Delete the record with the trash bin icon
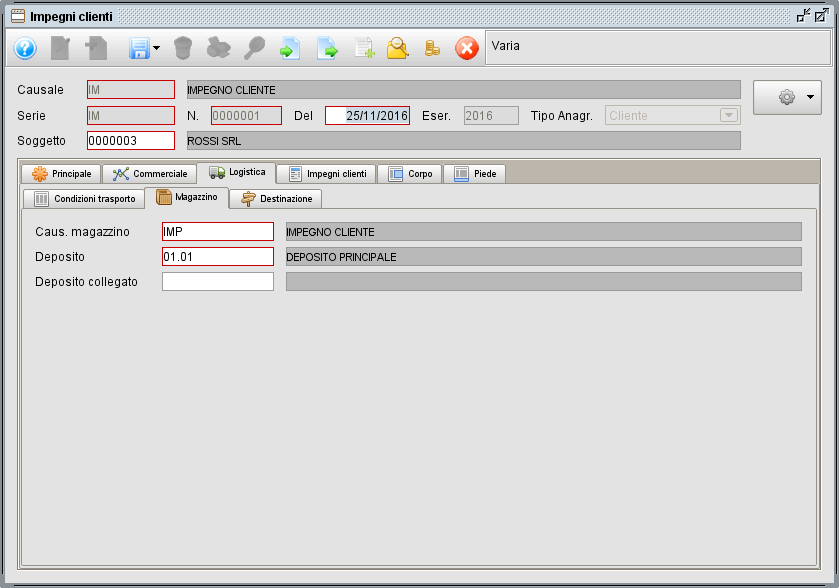The width and height of the screenshot is (839, 588). tap(185, 47)
